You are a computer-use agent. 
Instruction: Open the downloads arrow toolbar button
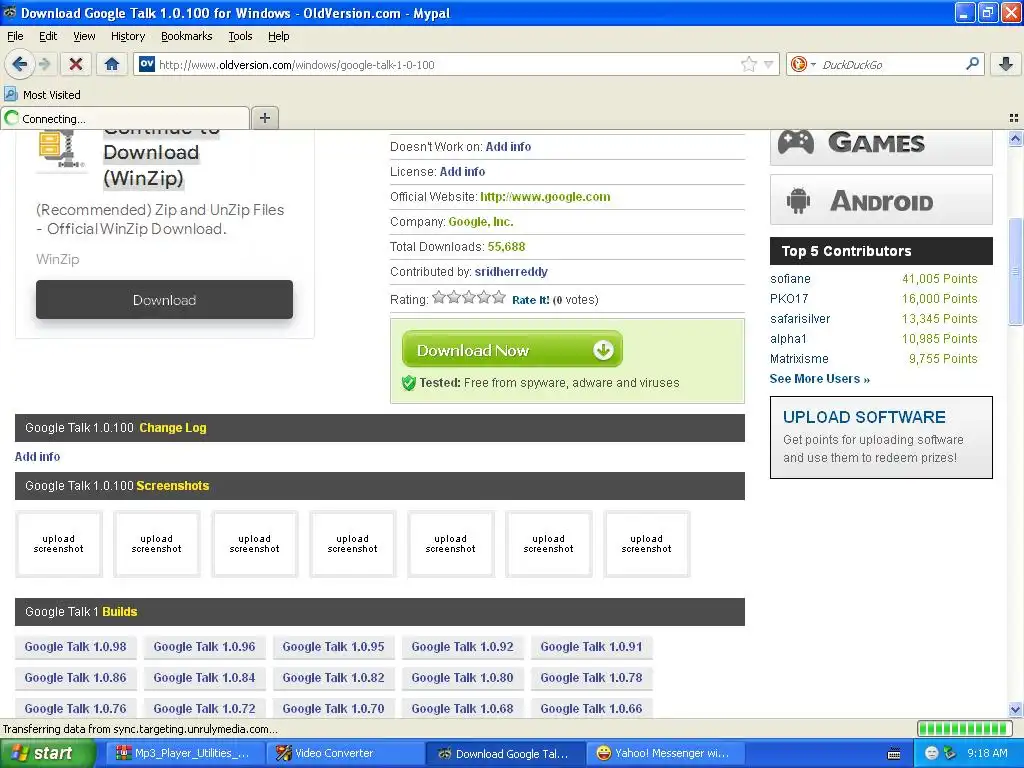click(x=1006, y=64)
